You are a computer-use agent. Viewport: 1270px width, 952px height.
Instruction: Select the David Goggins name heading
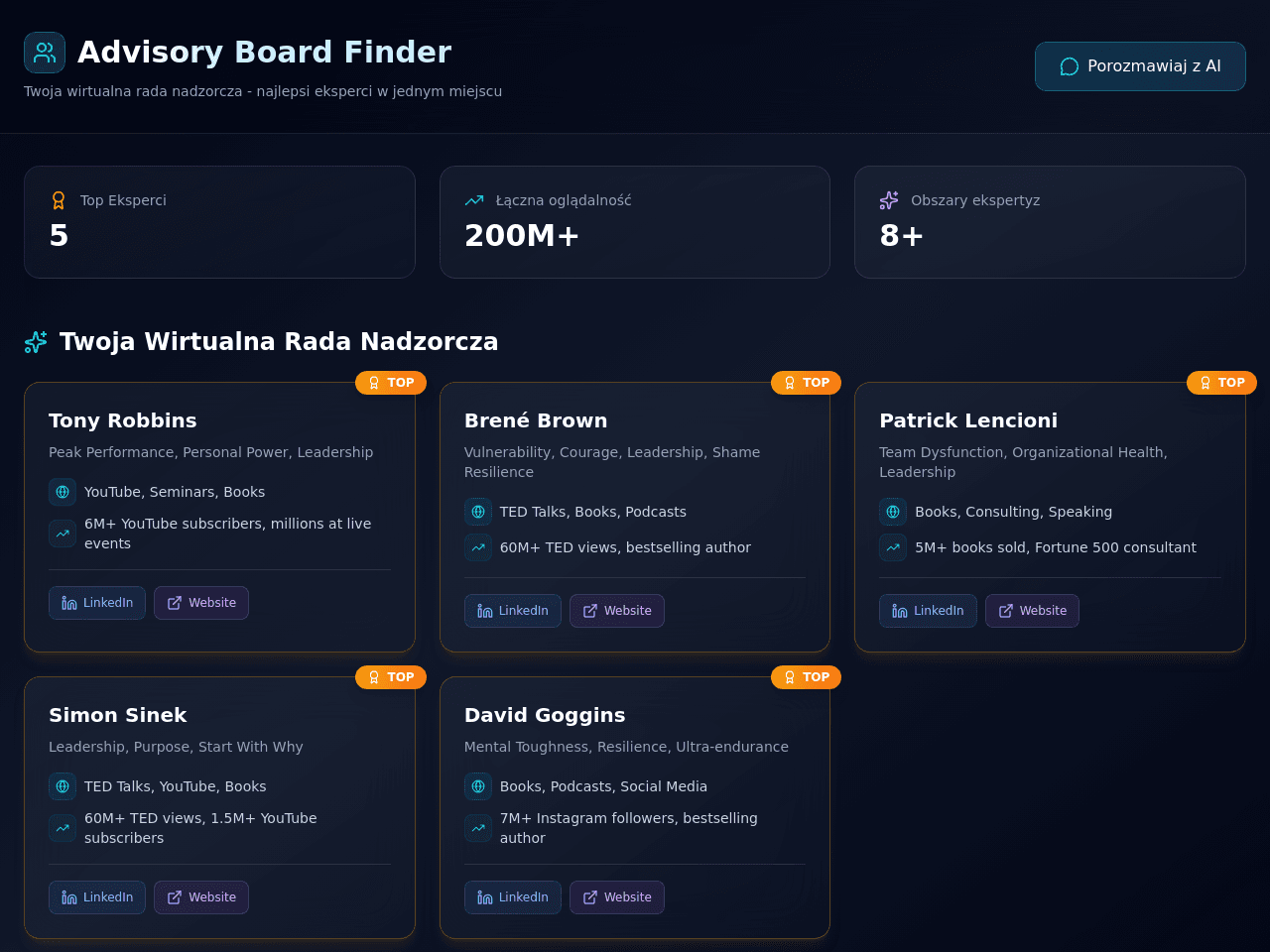pyautogui.click(x=545, y=715)
